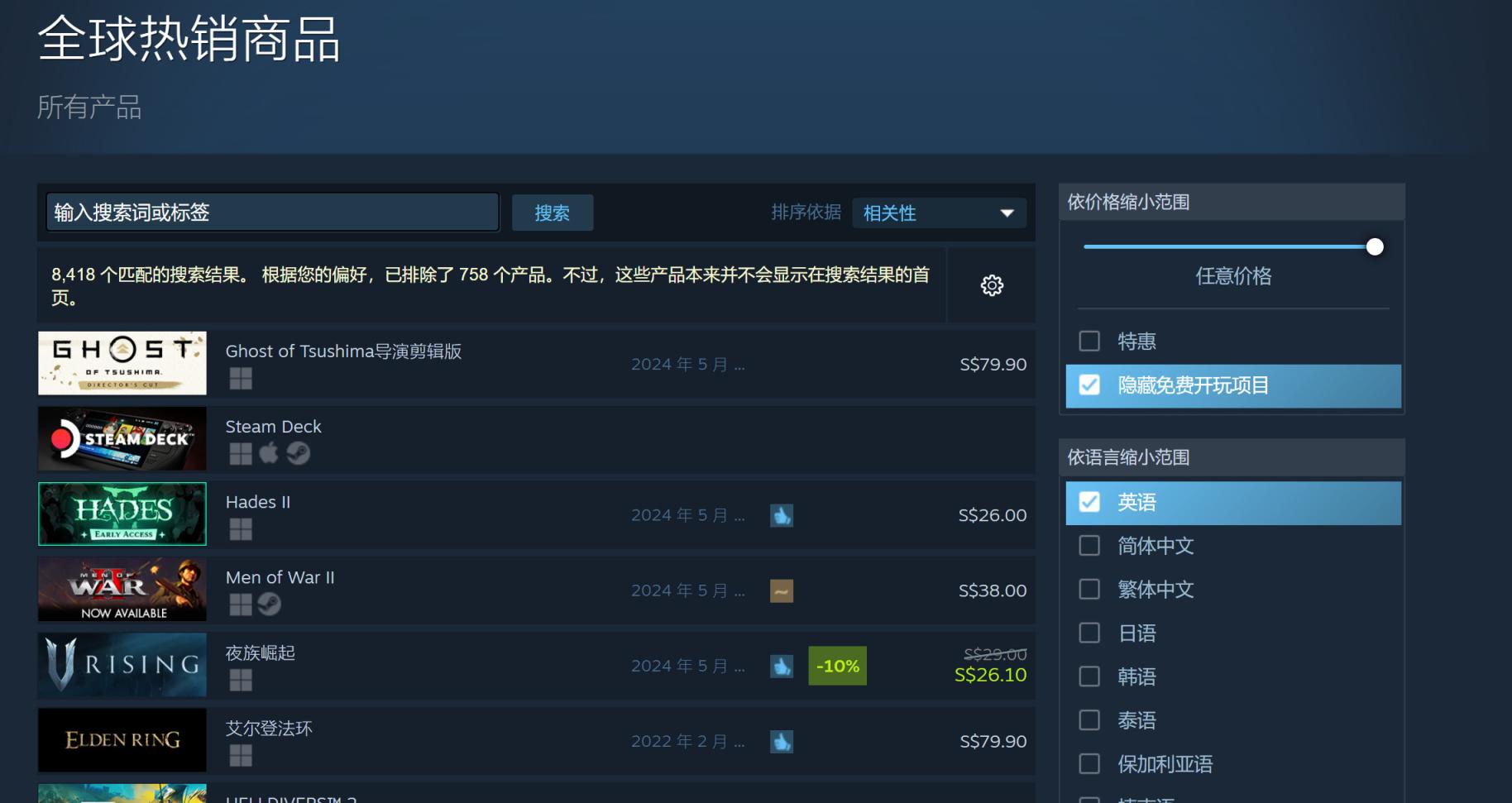Click the mixed reviews icon on Men of War II row
The width and height of the screenshot is (1512, 803).
(x=782, y=590)
